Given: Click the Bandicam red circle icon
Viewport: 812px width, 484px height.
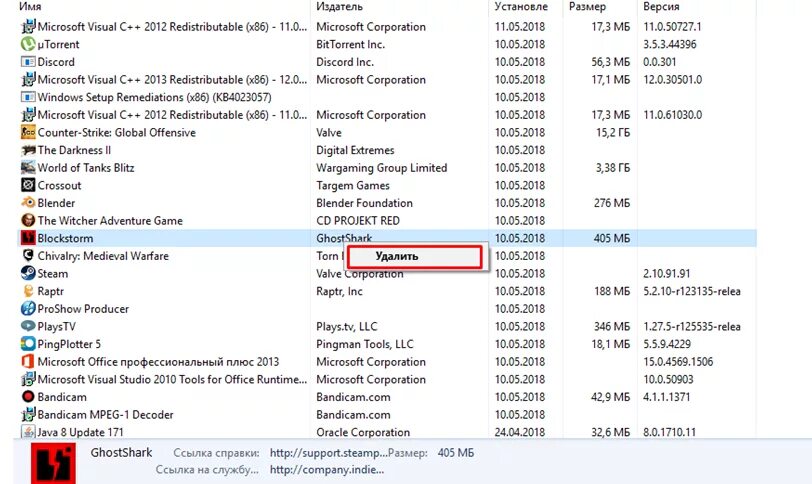Looking at the screenshot, I should pyautogui.click(x=28, y=397).
